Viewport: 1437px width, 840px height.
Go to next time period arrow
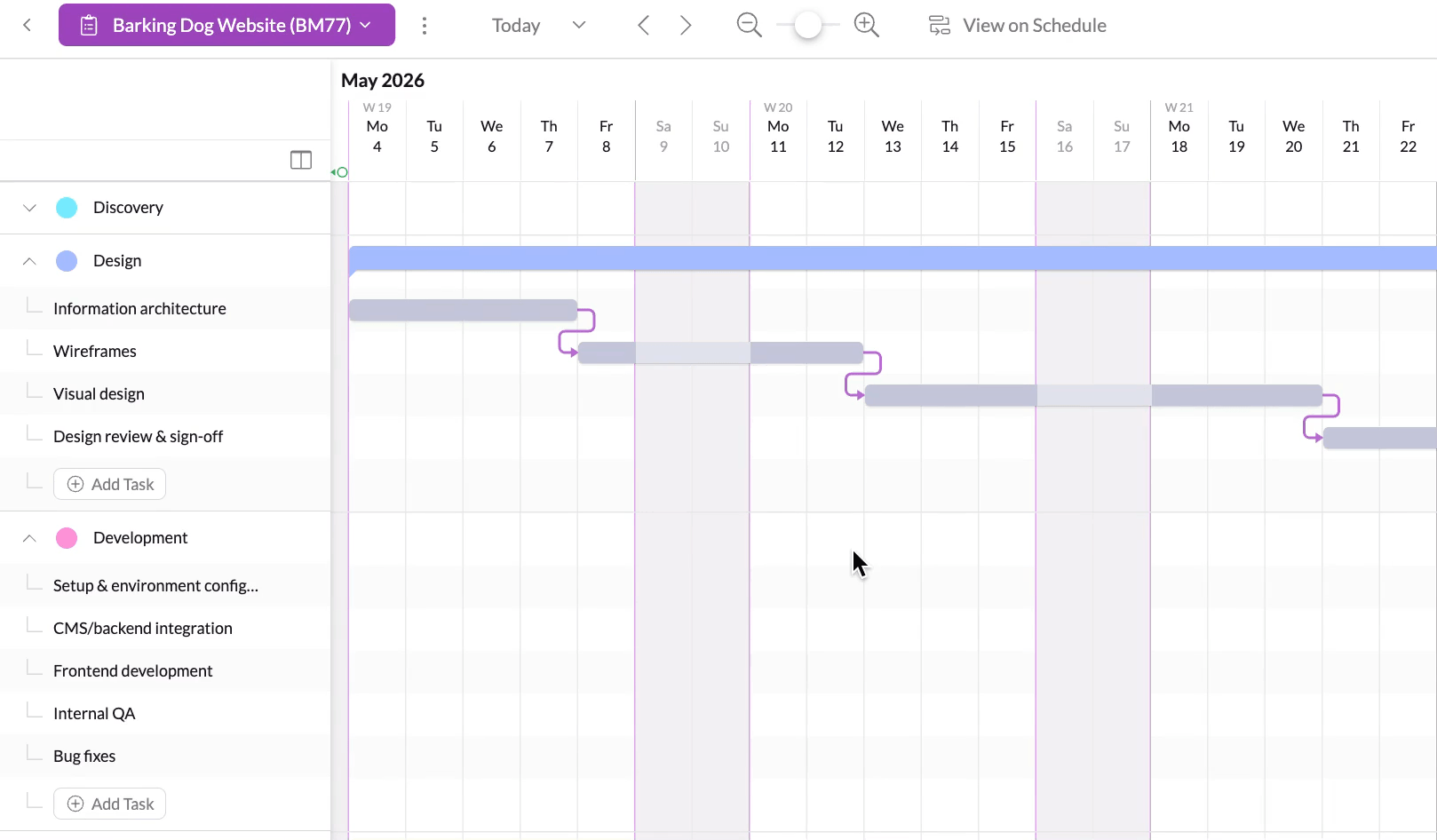(x=685, y=25)
